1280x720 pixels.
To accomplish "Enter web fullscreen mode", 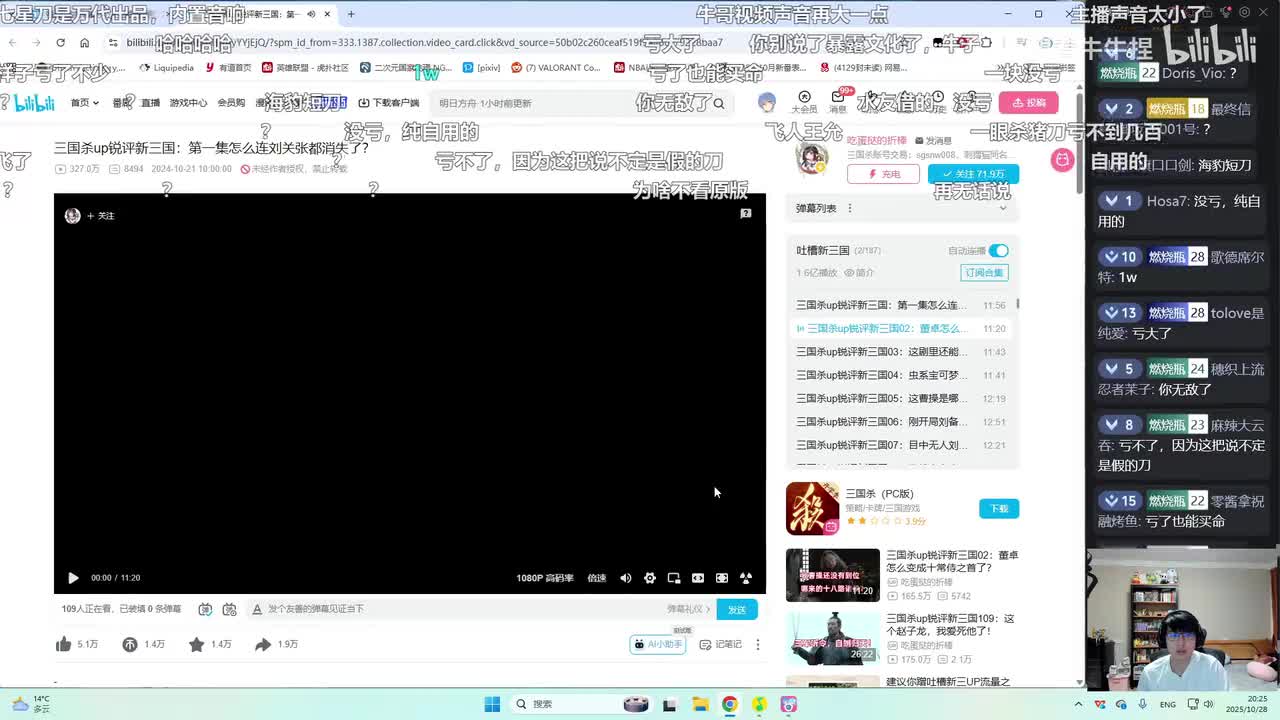I will (x=722, y=578).
